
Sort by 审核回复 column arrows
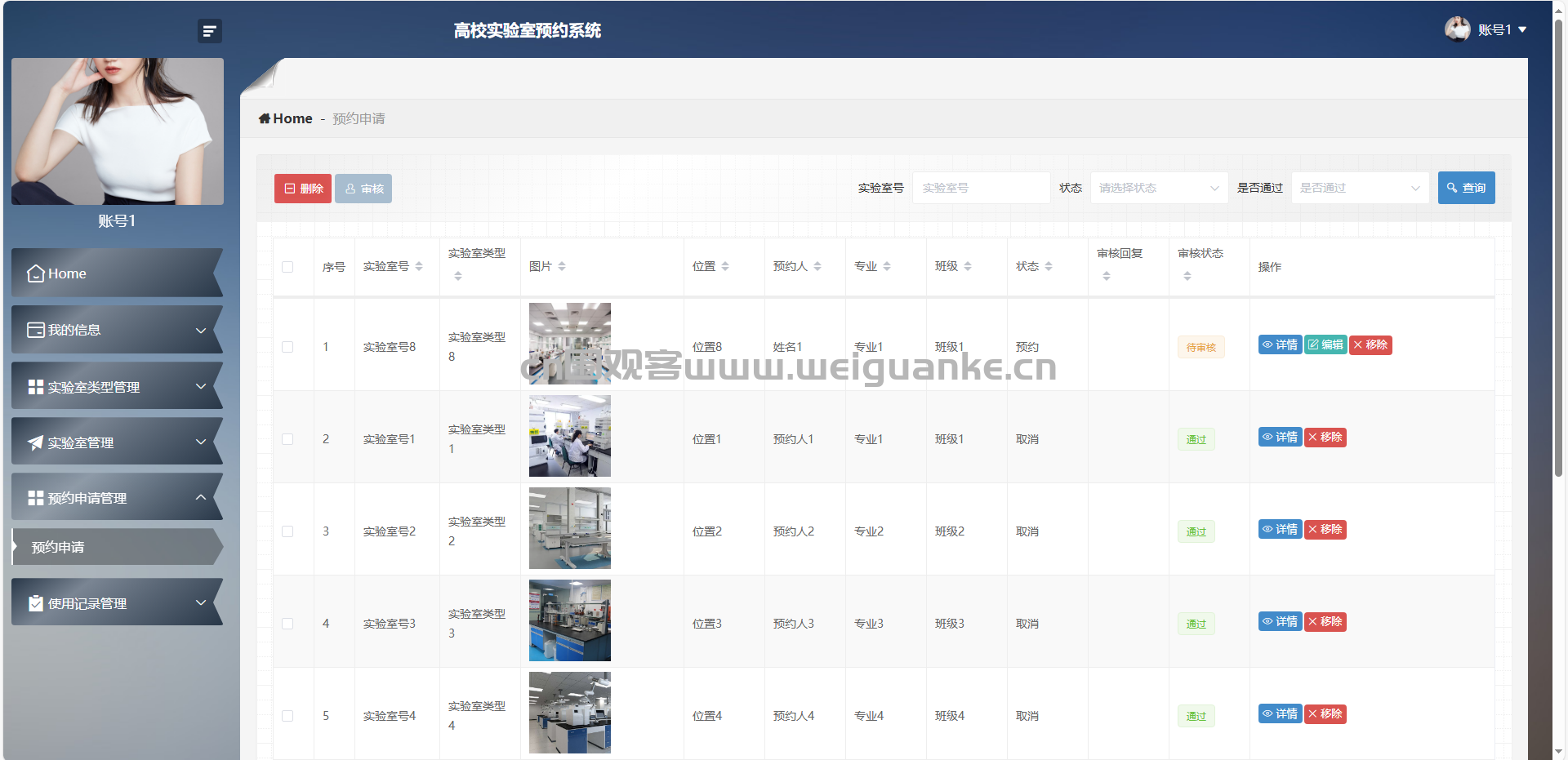[1107, 276]
